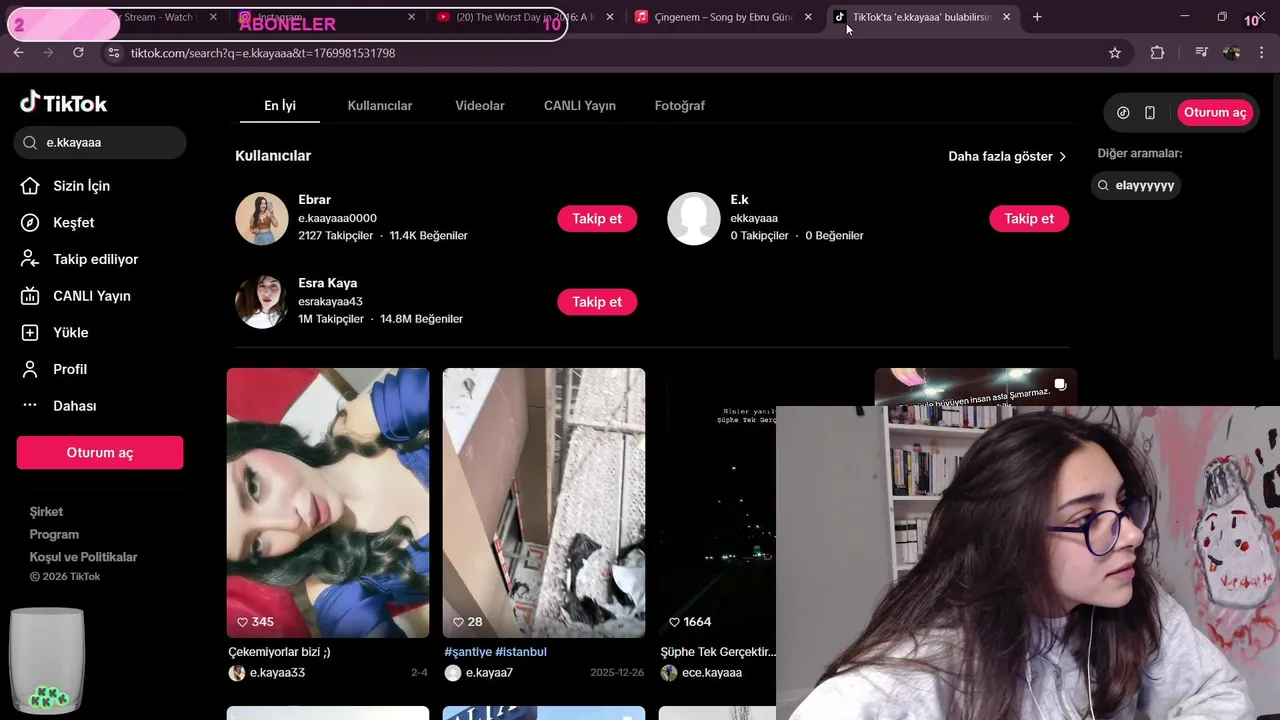The height and width of the screenshot is (720, 1280).
Task: Open the Keşfet compass icon
Action: pos(30,223)
